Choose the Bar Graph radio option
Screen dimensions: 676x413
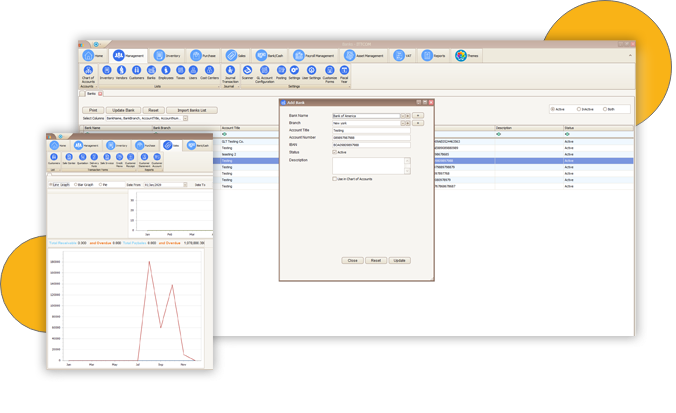click(74, 184)
